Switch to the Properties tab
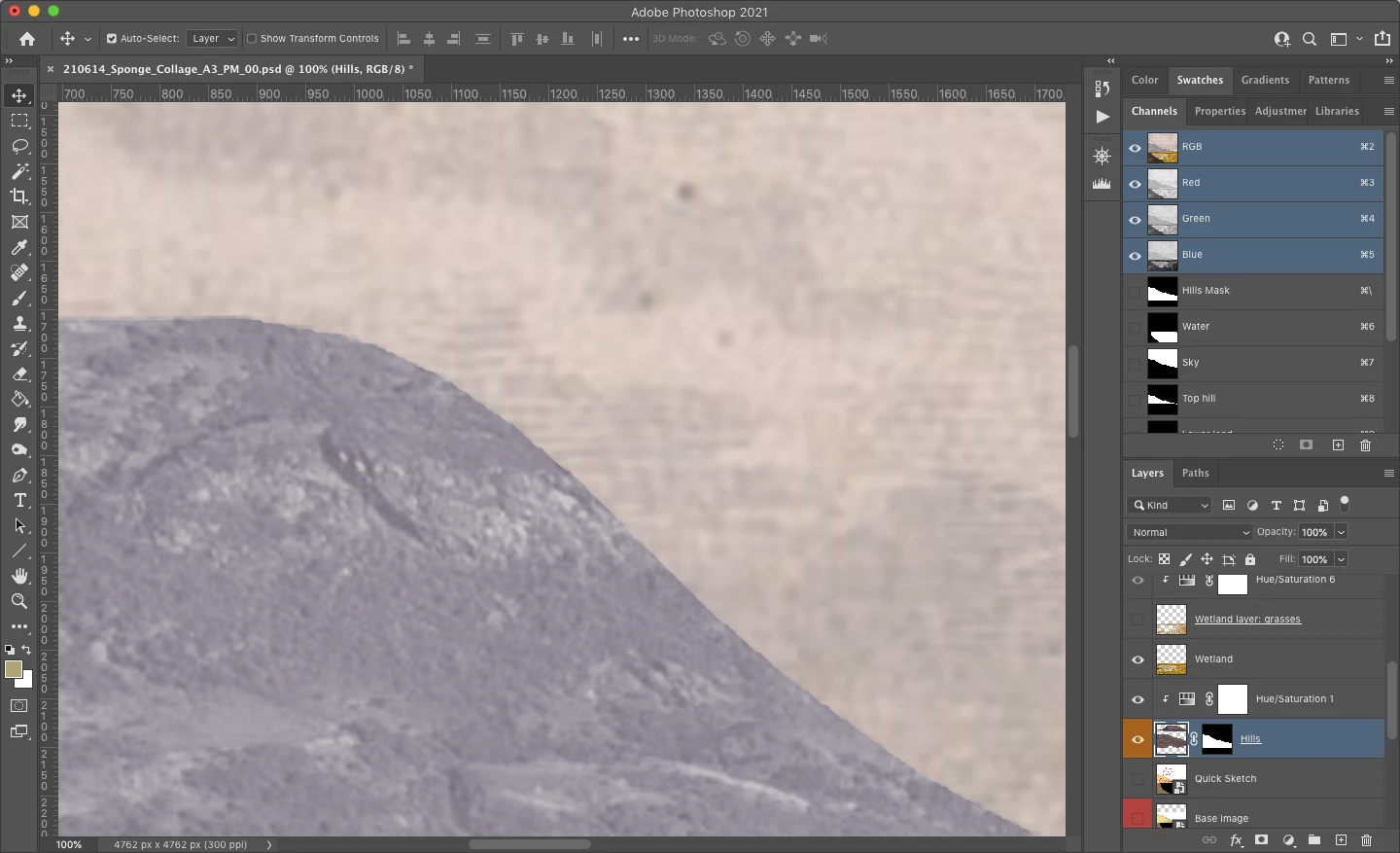1400x853 pixels. pyautogui.click(x=1220, y=111)
